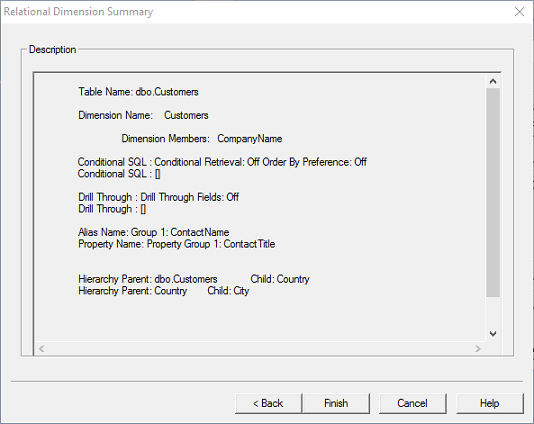Close the Relational Dimension Summary window
The height and width of the screenshot is (424, 534).
[x=519, y=12]
